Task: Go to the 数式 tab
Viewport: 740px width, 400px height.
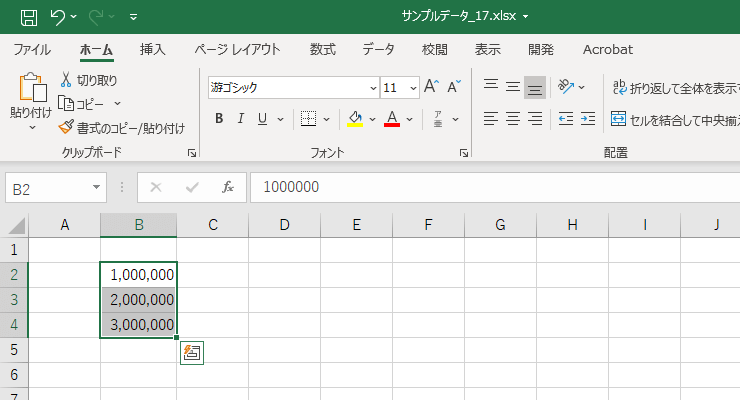Action: [x=323, y=50]
